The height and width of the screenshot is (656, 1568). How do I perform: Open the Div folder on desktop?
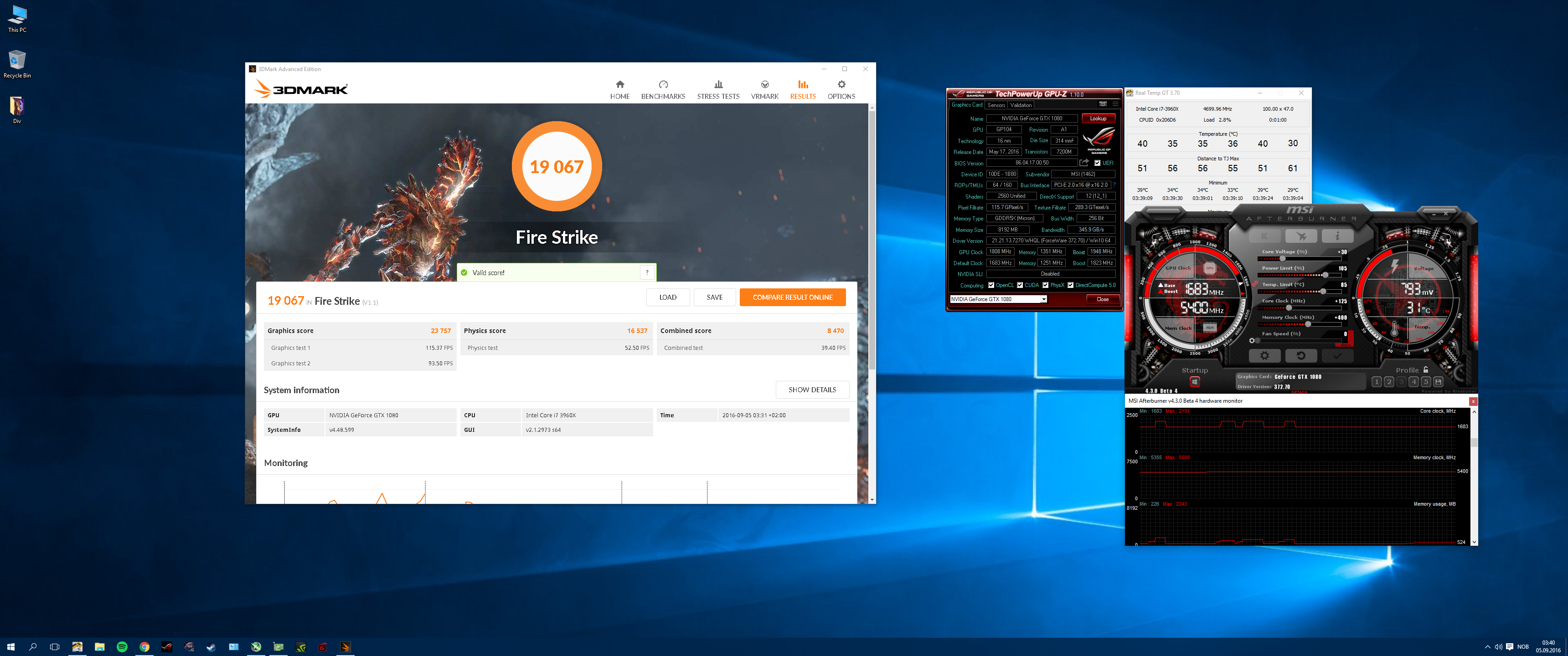pyautogui.click(x=17, y=109)
